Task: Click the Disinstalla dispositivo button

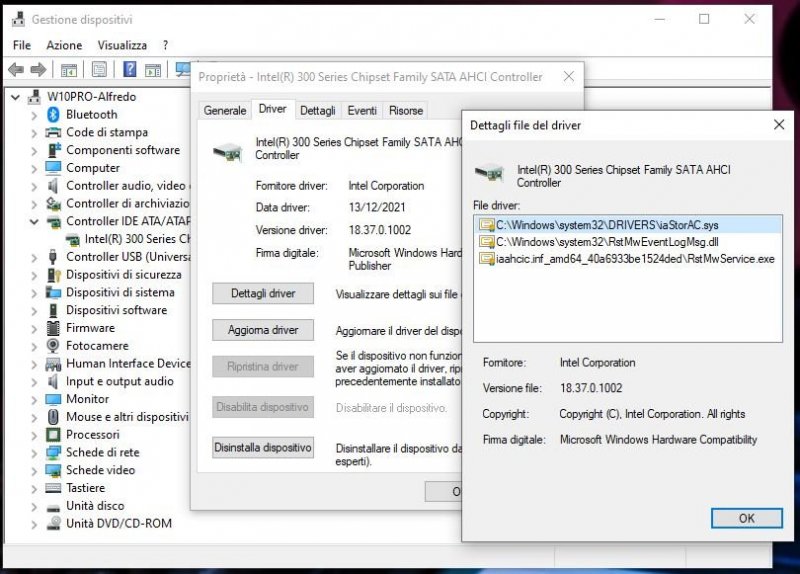Action: click(x=263, y=447)
